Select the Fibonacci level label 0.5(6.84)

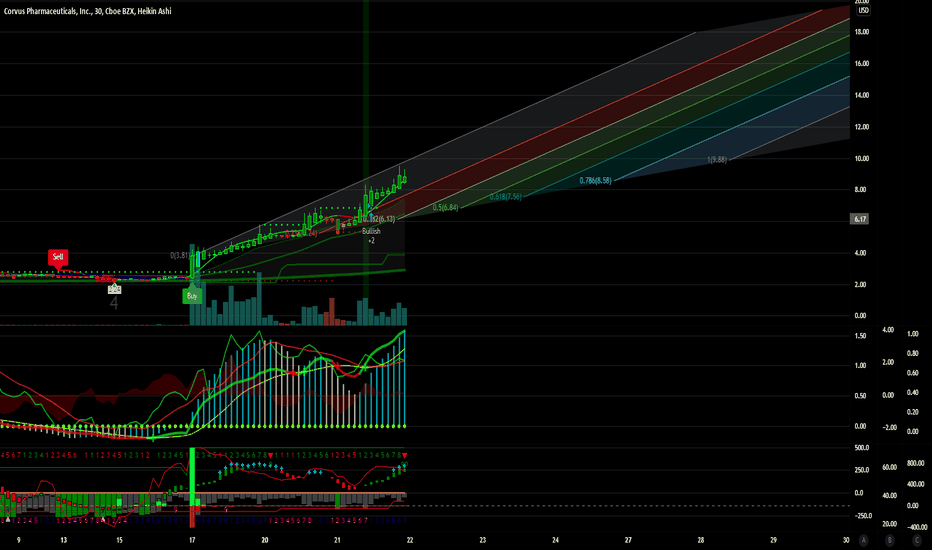(x=445, y=208)
